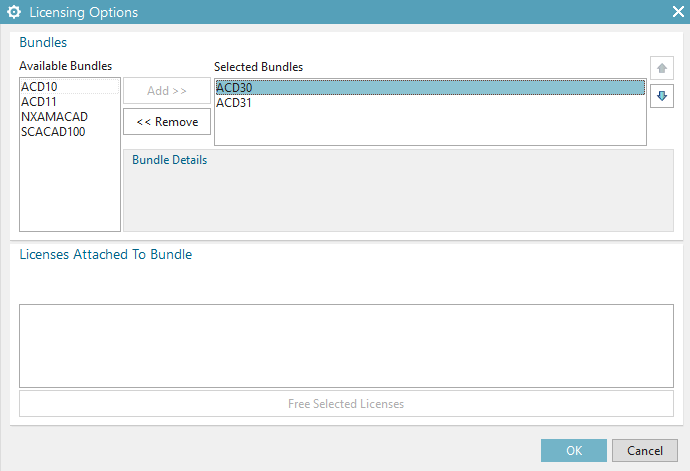Highlight ACD31 in Selected Bundles
The width and height of the screenshot is (690, 471).
point(234,103)
